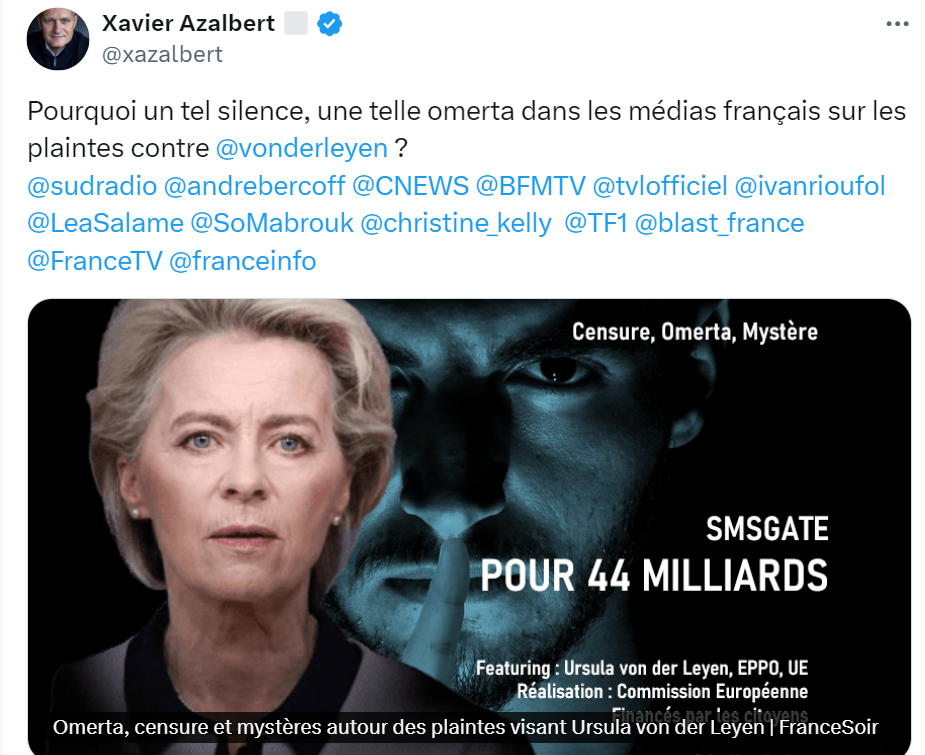Open the @franceinfo mention
Image resolution: width=925 pixels, height=755 pixels.
[x=242, y=261]
